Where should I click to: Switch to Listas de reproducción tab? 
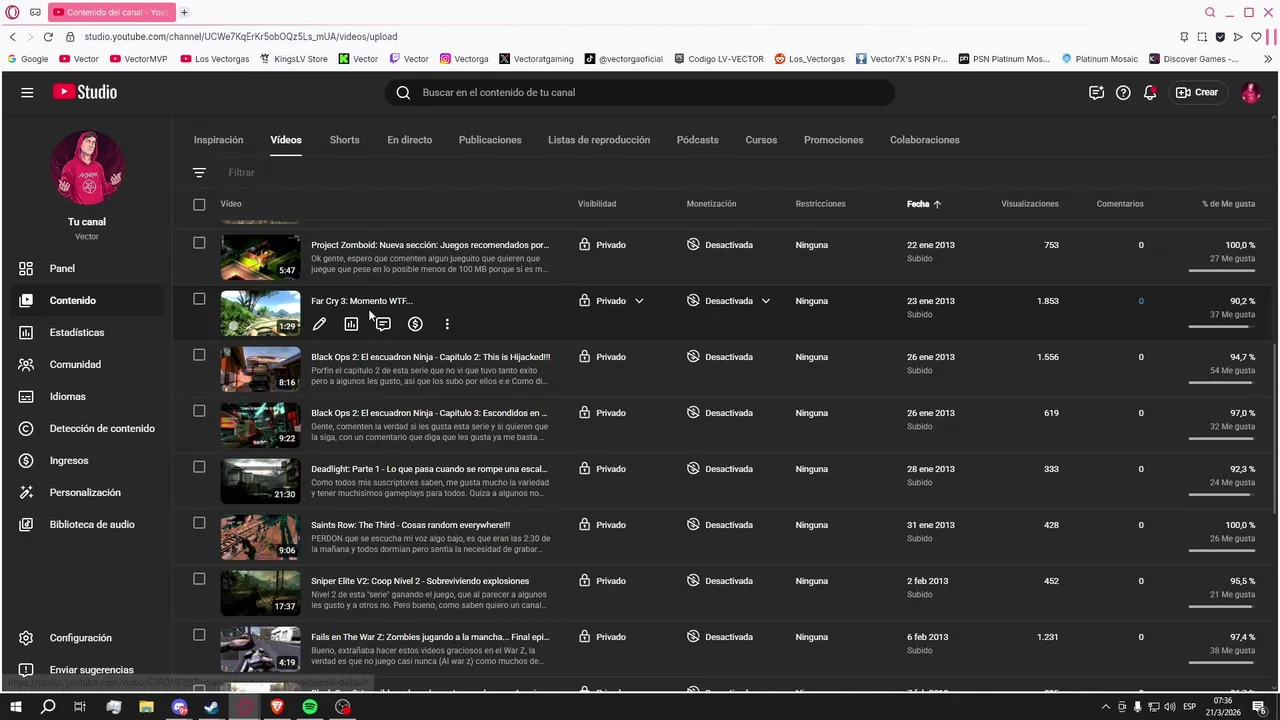tap(599, 140)
